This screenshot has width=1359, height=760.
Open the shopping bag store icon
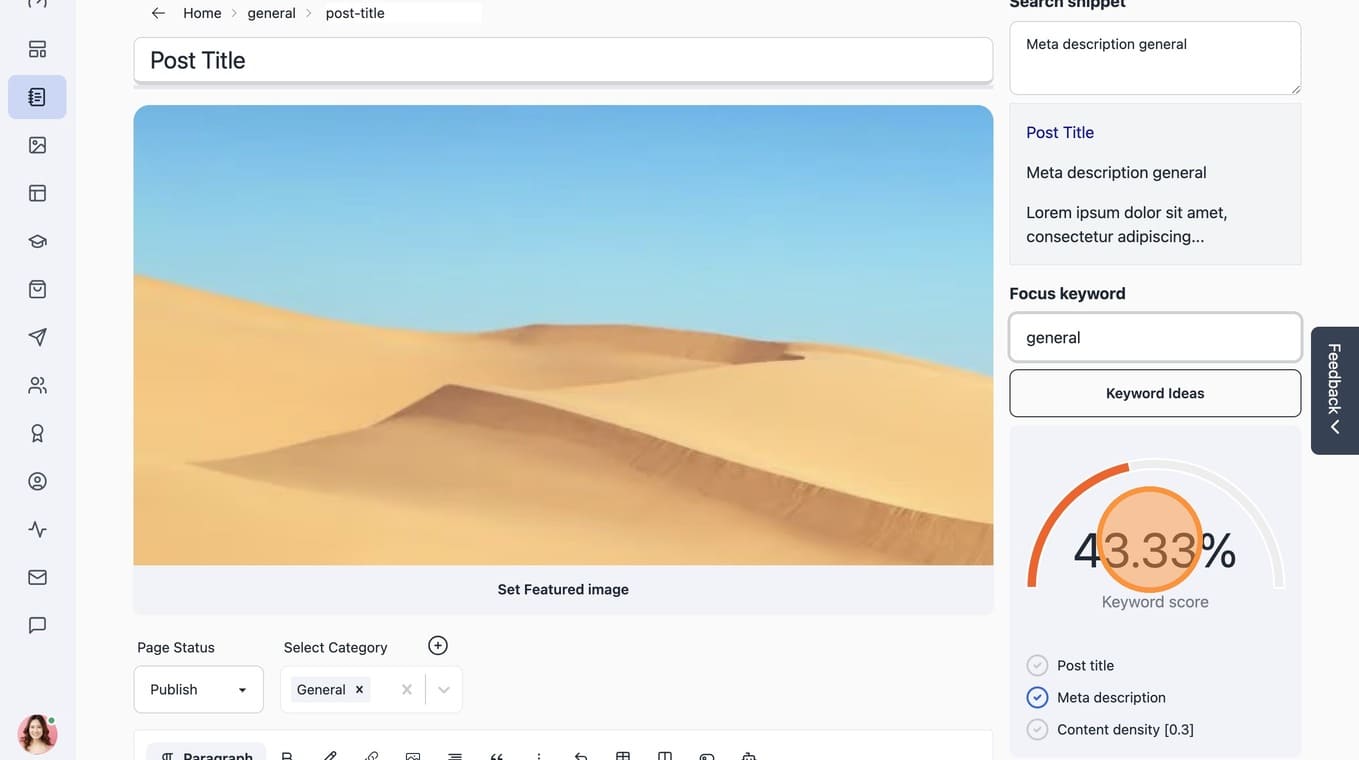pyautogui.click(x=37, y=289)
